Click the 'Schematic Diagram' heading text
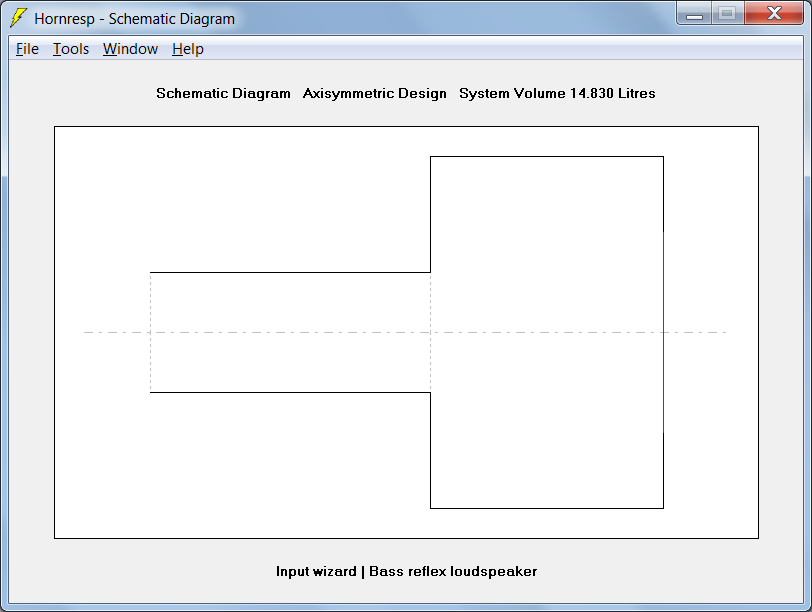This screenshot has width=812, height=612. tap(223, 93)
